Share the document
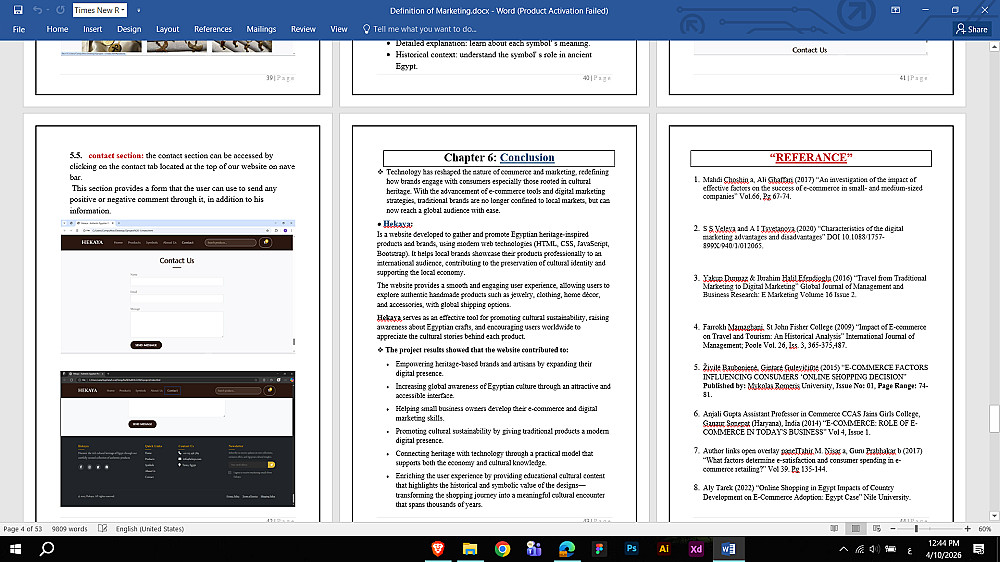This screenshot has width=1000, height=562. pyautogui.click(x=971, y=29)
